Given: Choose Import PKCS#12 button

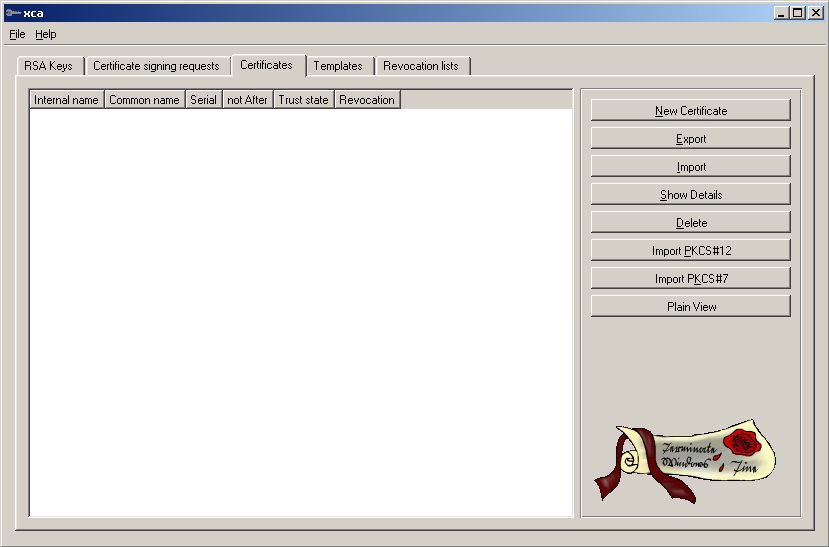Looking at the screenshot, I should click(691, 251).
